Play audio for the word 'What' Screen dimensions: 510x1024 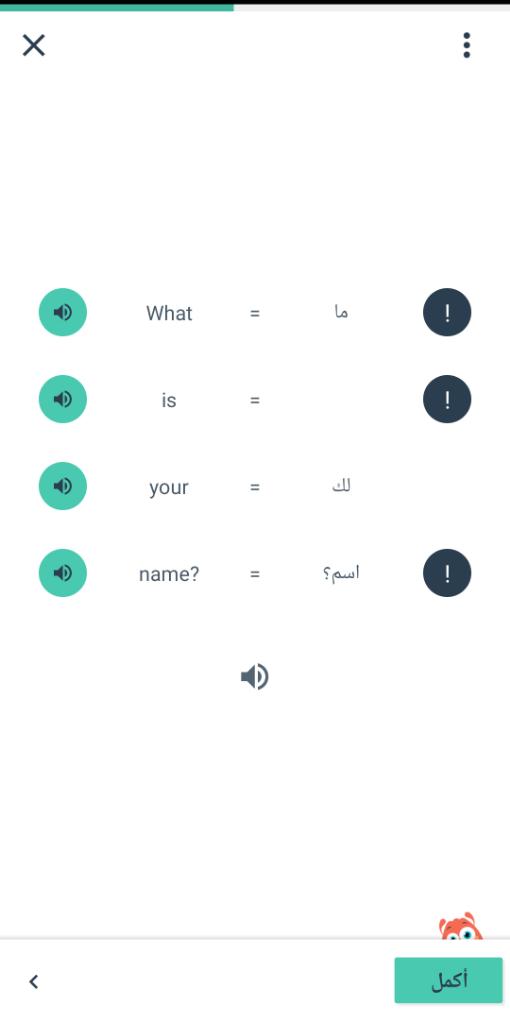click(x=63, y=312)
